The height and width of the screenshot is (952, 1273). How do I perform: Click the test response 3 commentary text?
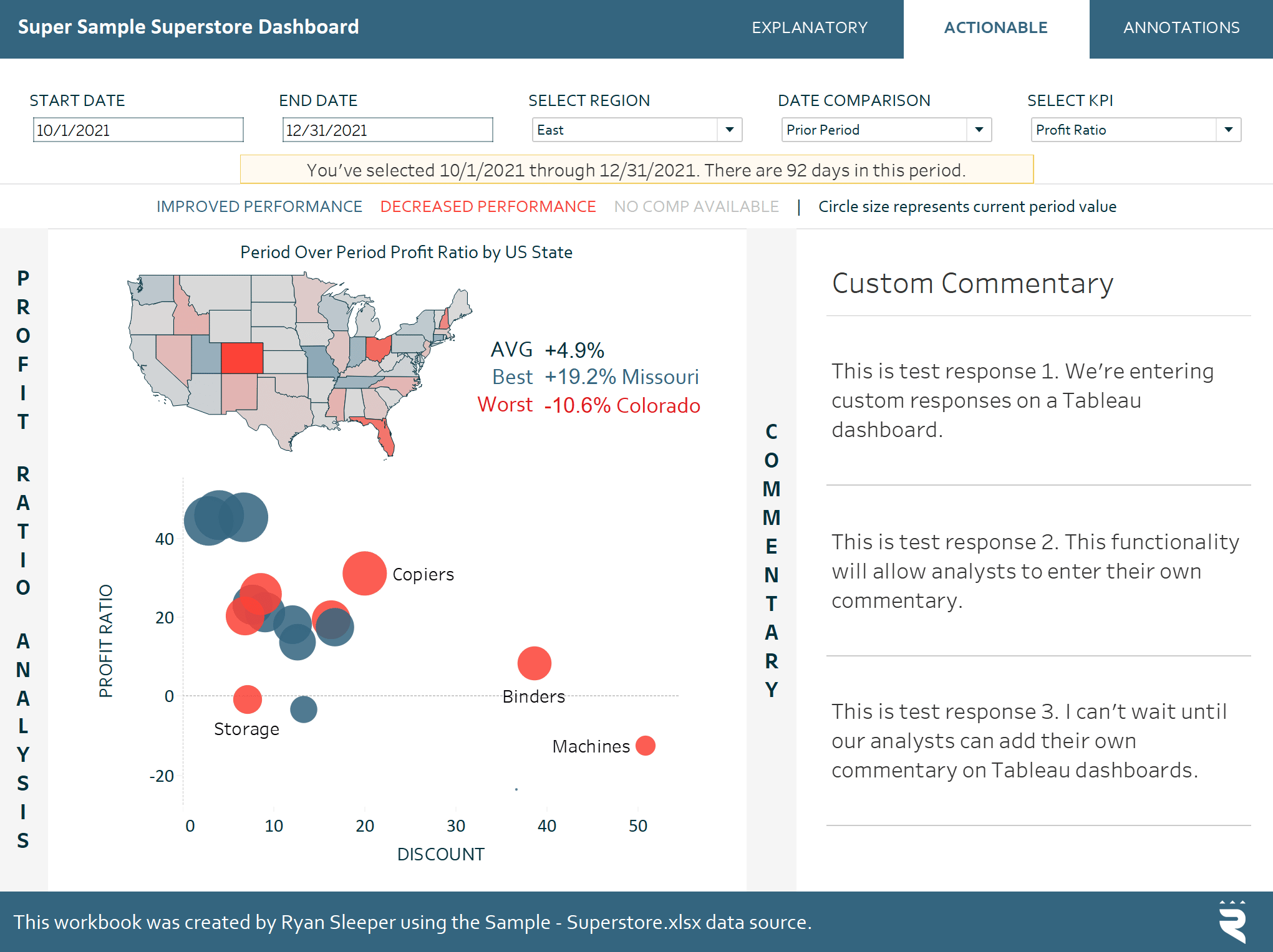pyautogui.click(x=1029, y=741)
